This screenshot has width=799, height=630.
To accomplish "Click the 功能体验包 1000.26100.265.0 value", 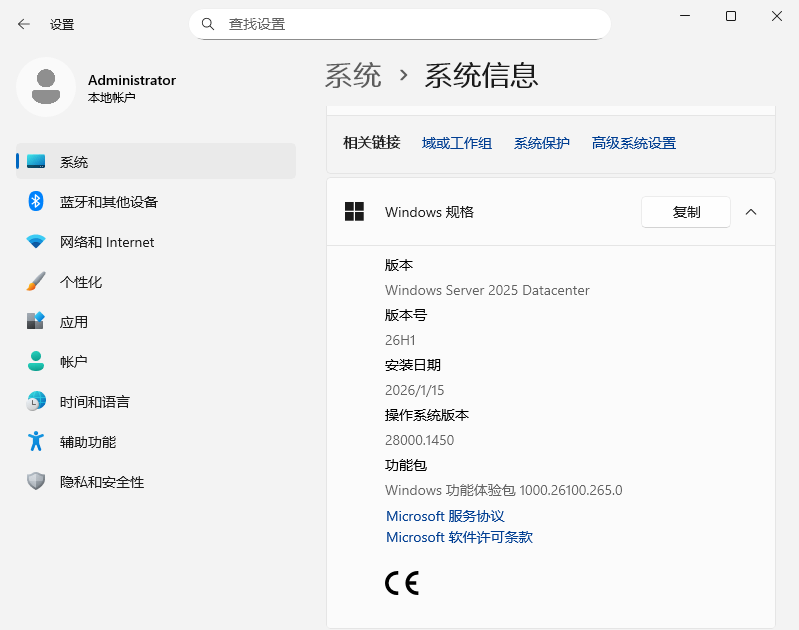I will coord(503,490).
